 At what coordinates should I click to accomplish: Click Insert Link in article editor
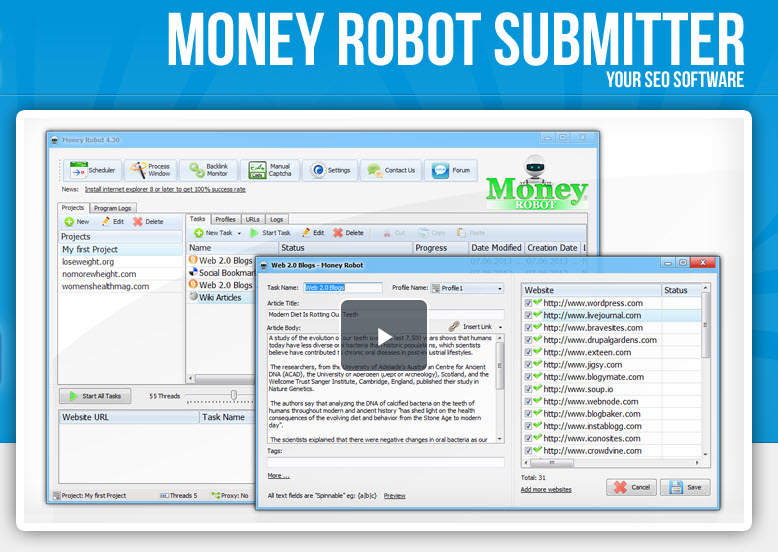[x=470, y=327]
